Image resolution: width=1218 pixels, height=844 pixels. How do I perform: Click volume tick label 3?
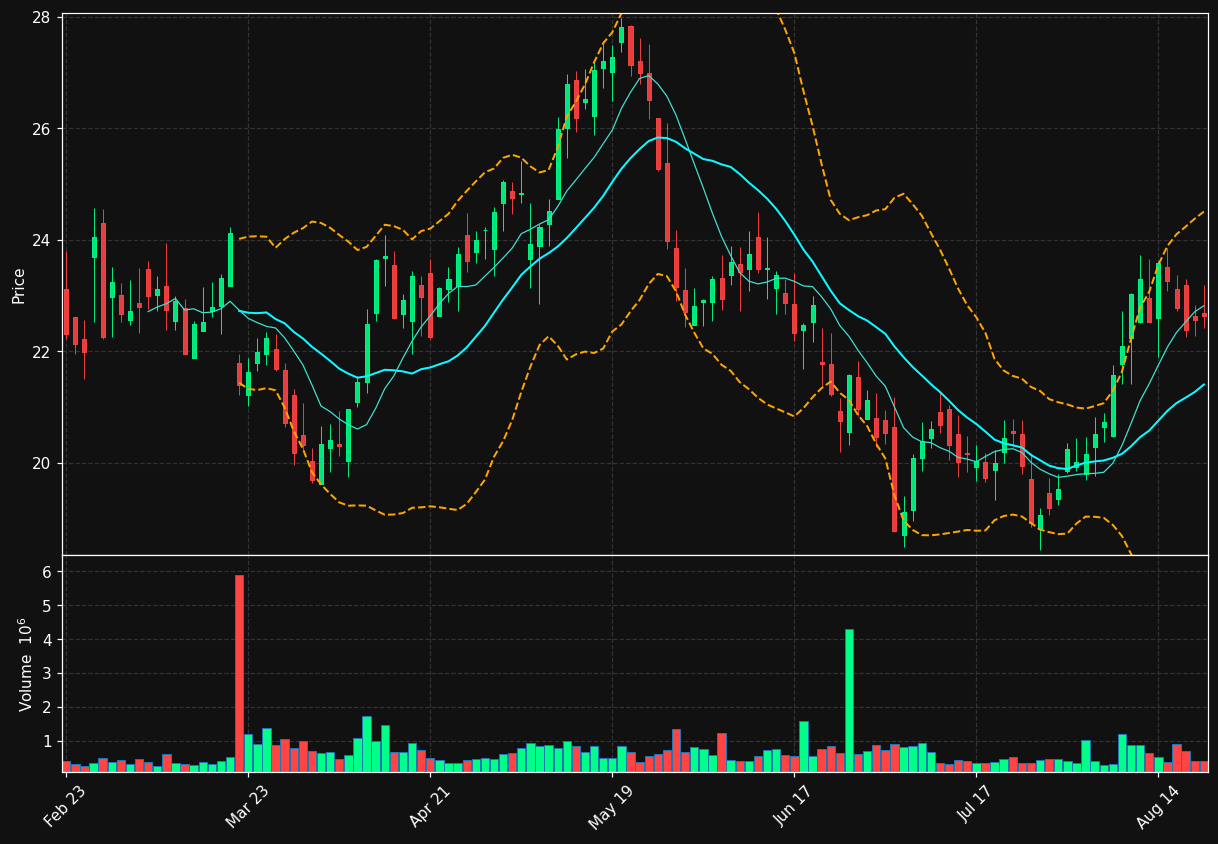48,674
